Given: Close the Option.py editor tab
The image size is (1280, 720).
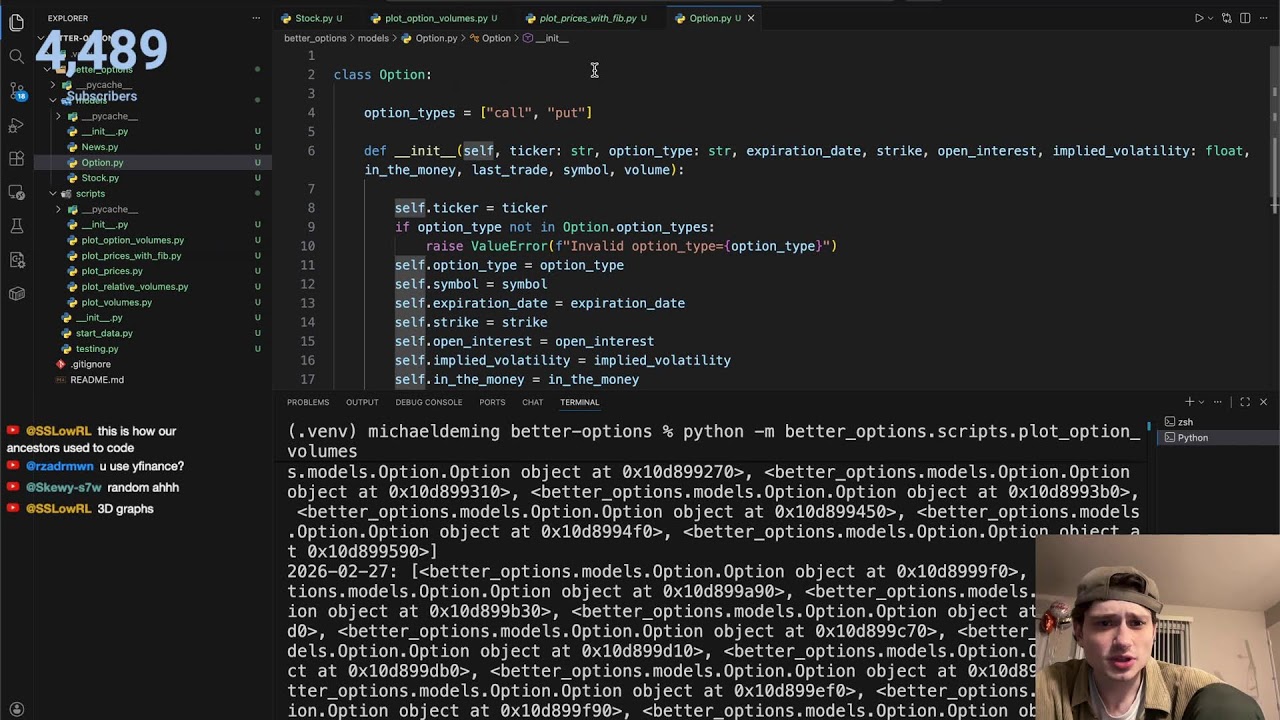Looking at the screenshot, I should tap(750, 18).
